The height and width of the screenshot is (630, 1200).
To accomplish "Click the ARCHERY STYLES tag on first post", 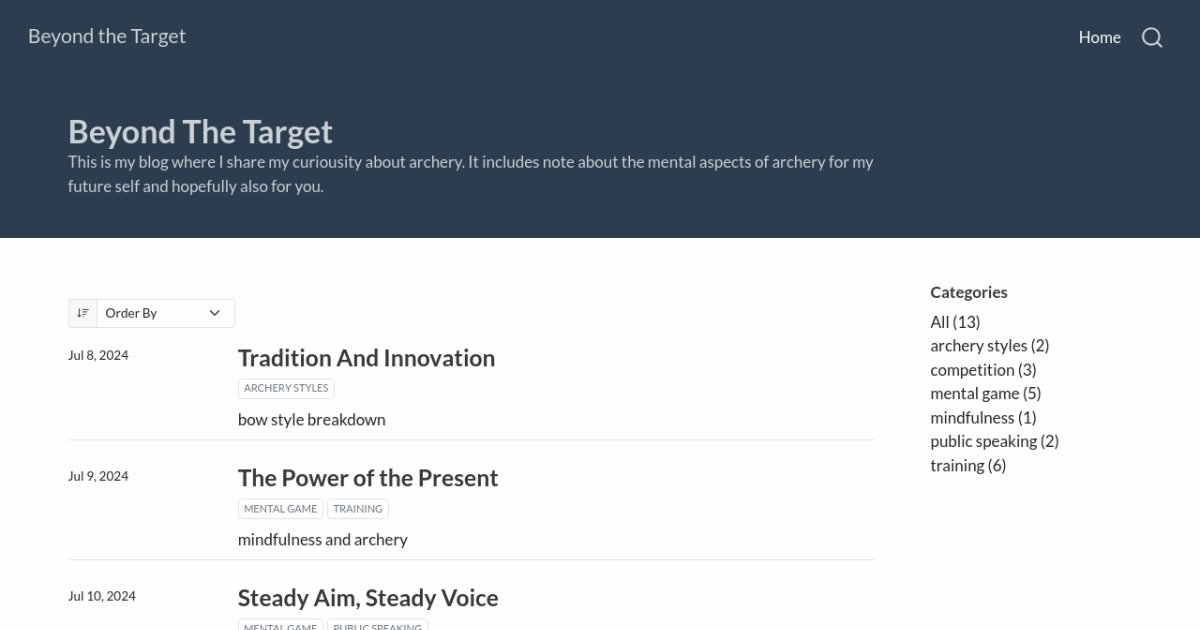I will 286,387.
